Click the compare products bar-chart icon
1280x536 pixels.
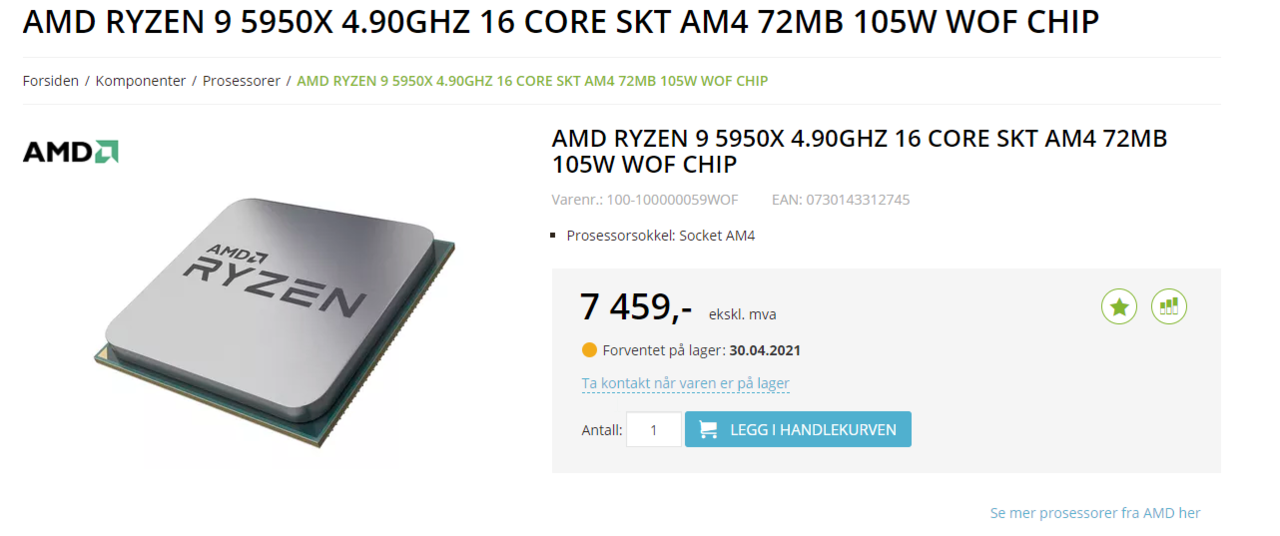(x=1169, y=306)
